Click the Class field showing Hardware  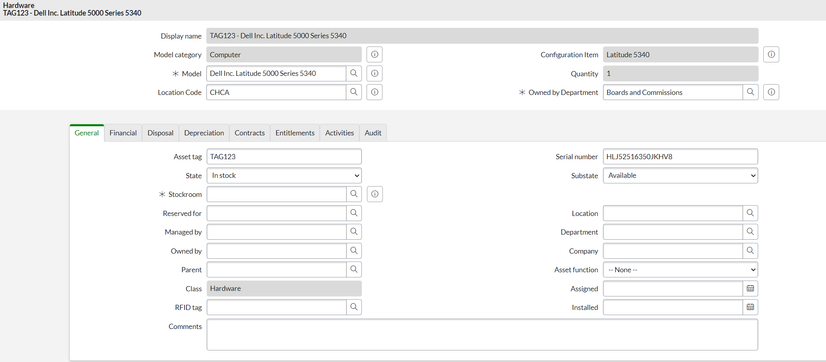[284, 289]
